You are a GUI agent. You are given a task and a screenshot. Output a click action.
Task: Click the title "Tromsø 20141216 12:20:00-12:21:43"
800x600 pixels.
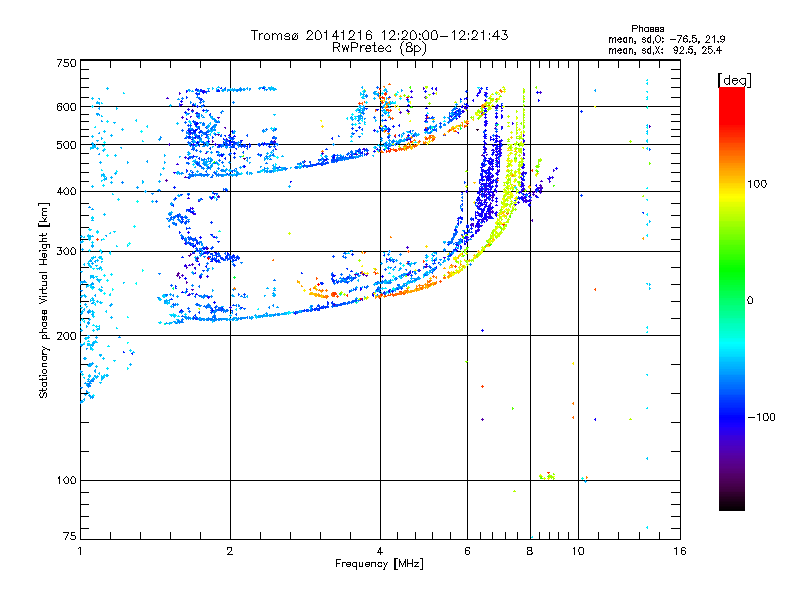[379, 35]
